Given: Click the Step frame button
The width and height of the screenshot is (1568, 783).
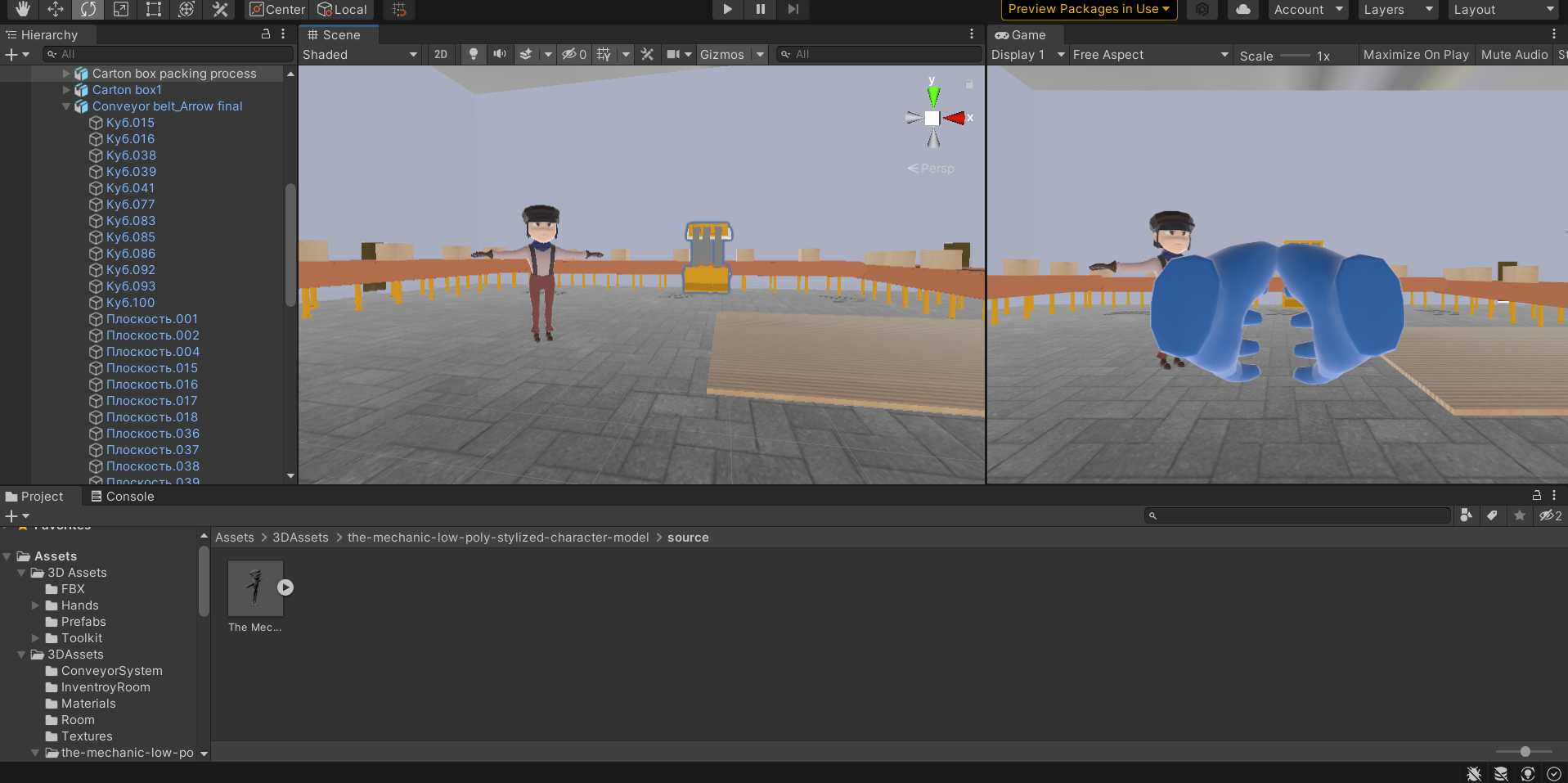Looking at the screenshot, I should [x=793, y=9].
